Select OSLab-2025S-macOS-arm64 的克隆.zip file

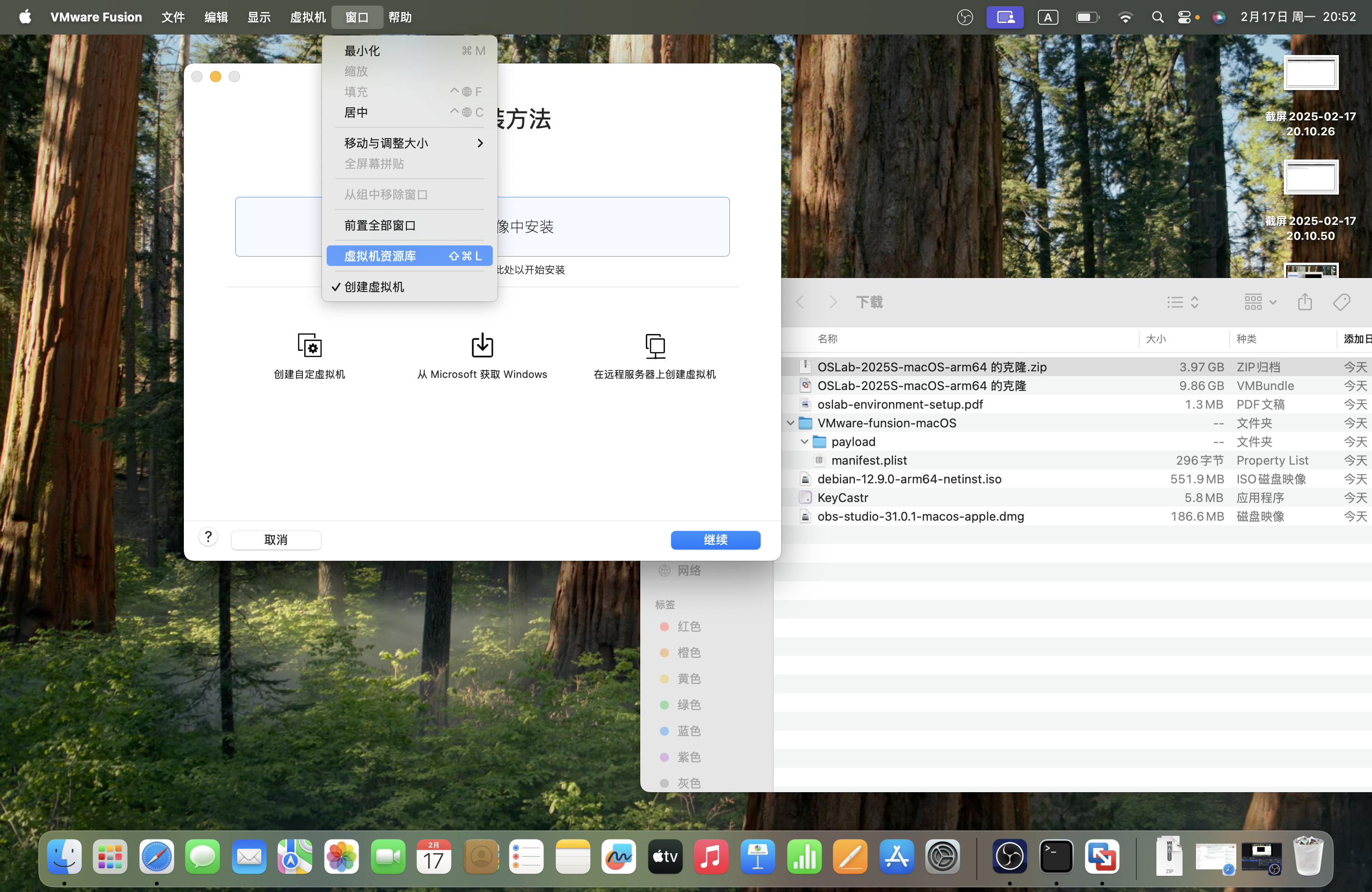tap(1078, 367)
